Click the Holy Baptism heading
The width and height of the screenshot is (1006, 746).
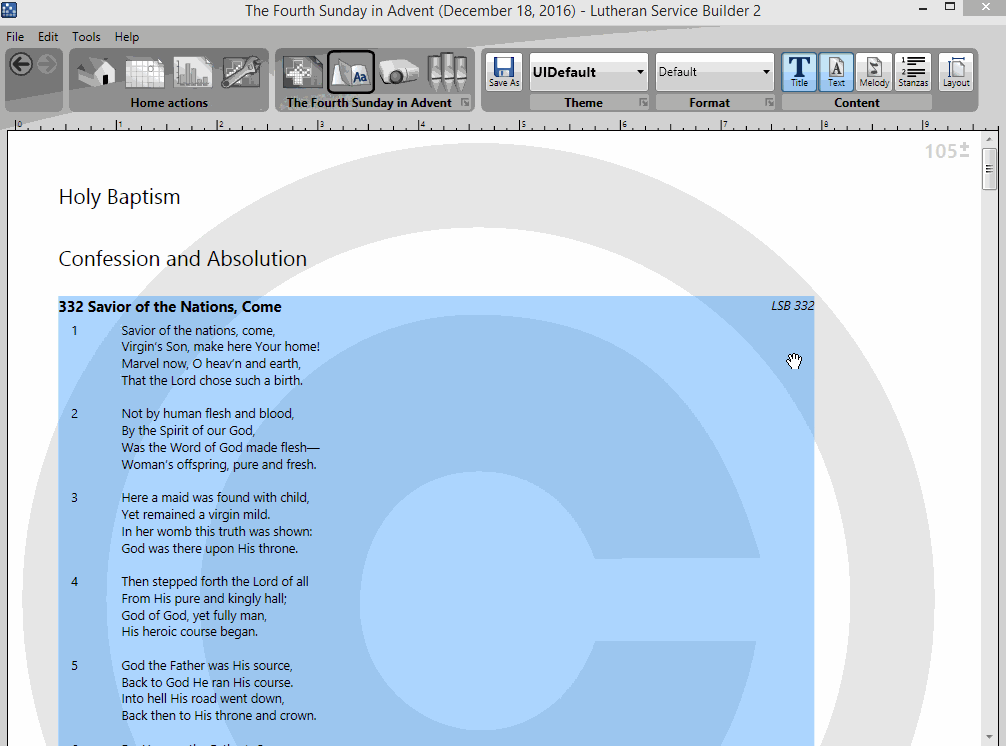tap(119, 197)
